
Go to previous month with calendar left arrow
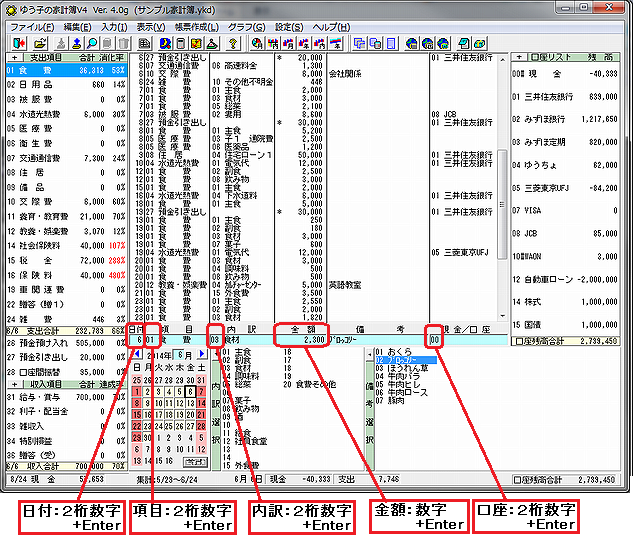click(137, 354)
